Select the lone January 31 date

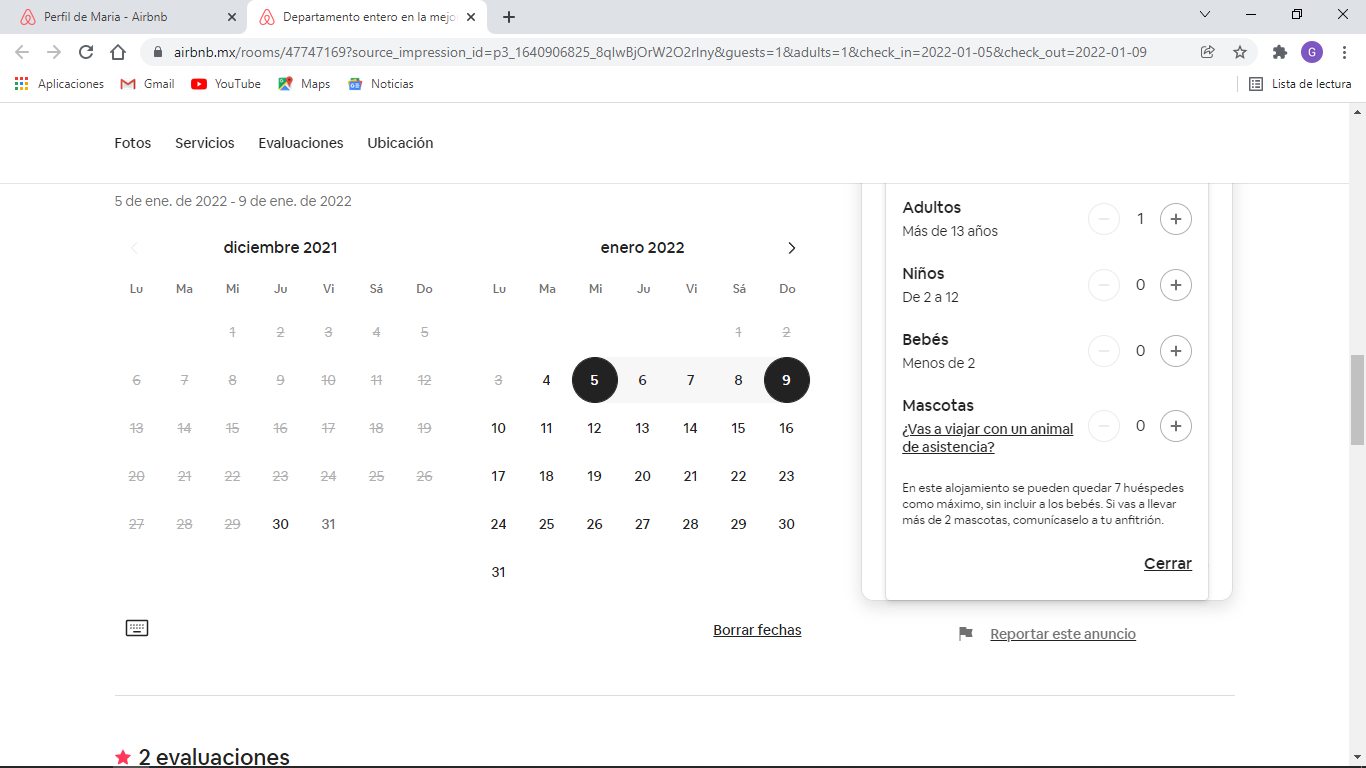[x=499, y=572]
